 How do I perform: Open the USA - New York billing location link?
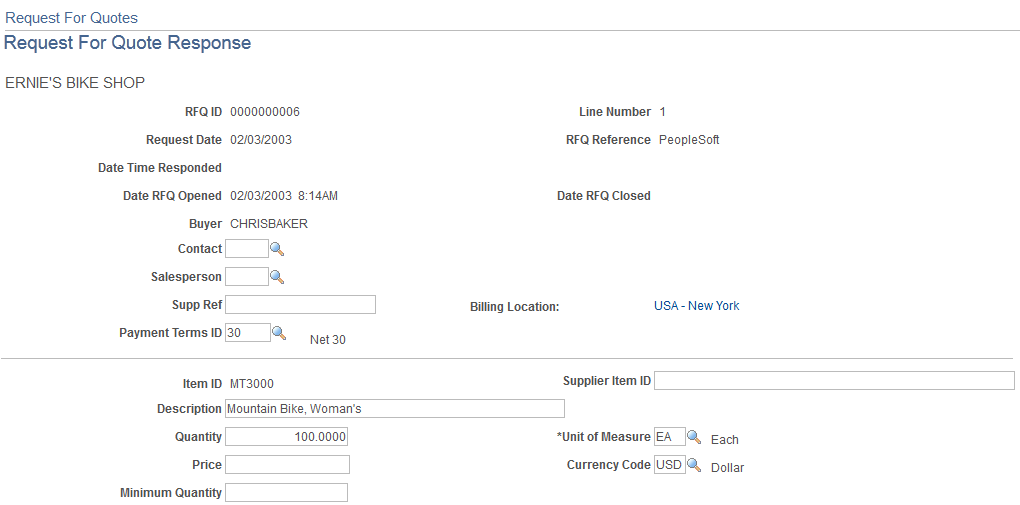click(x=696, y=306)
